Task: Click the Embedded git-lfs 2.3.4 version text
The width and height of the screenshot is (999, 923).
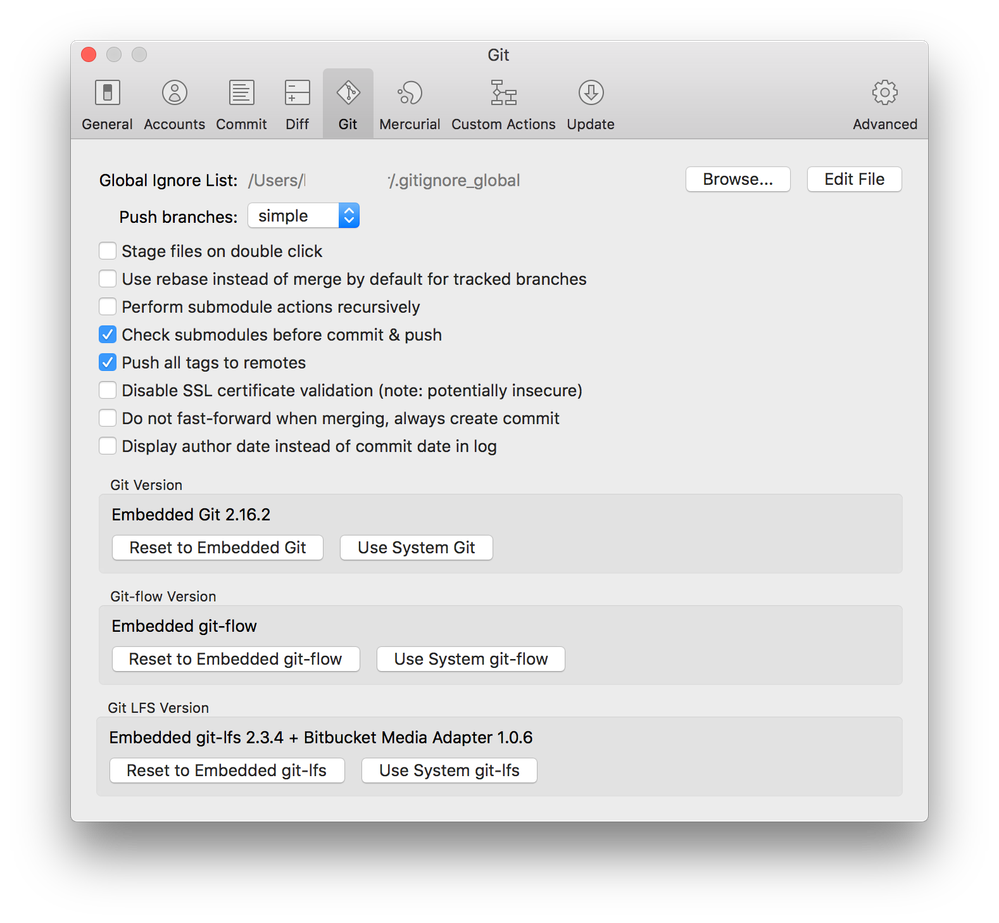Action: pos(320,738)
